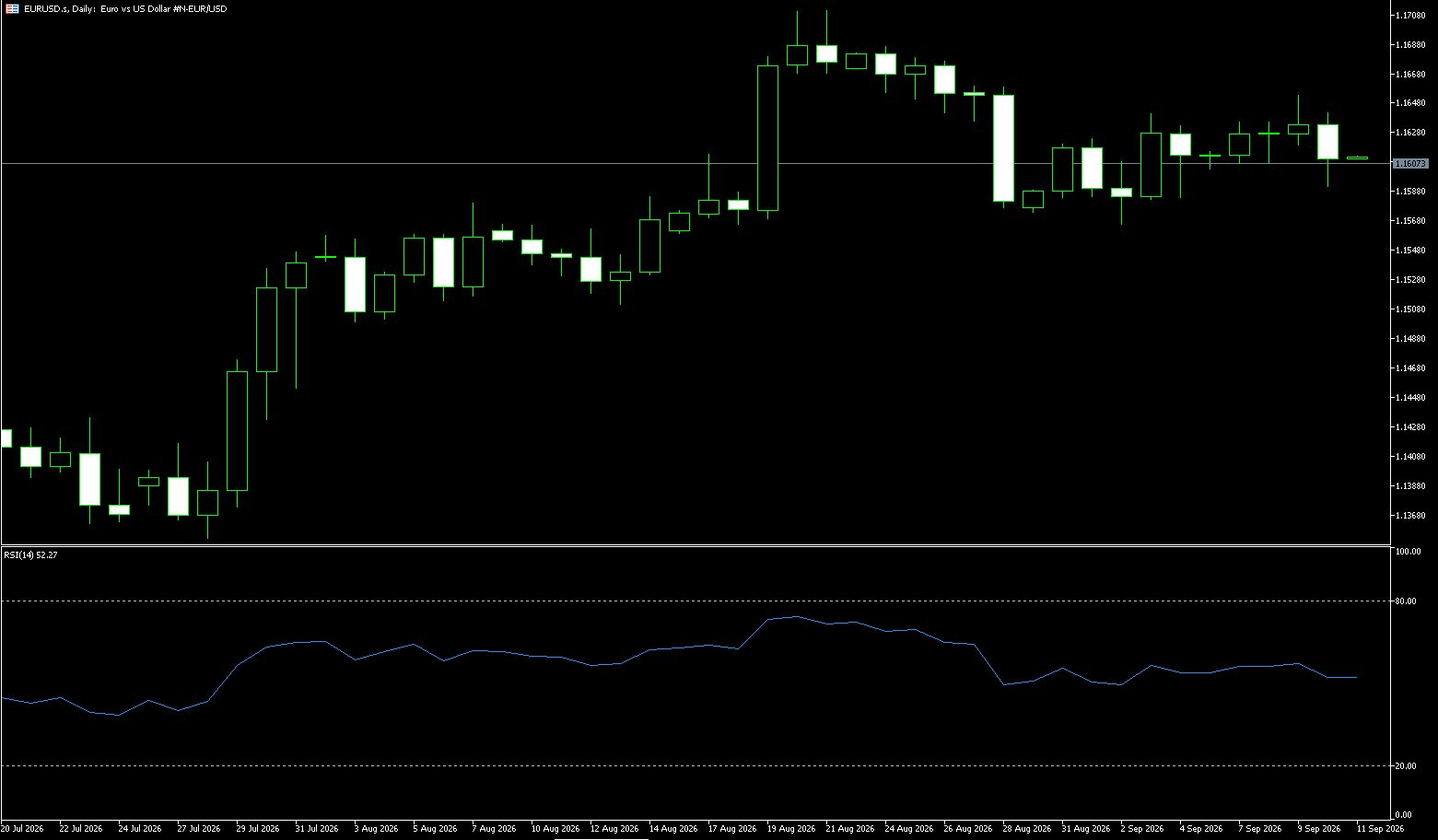Select the last small candle on 11 Sep
The image size is (1438, 840).
click(x=1357, y=157)
